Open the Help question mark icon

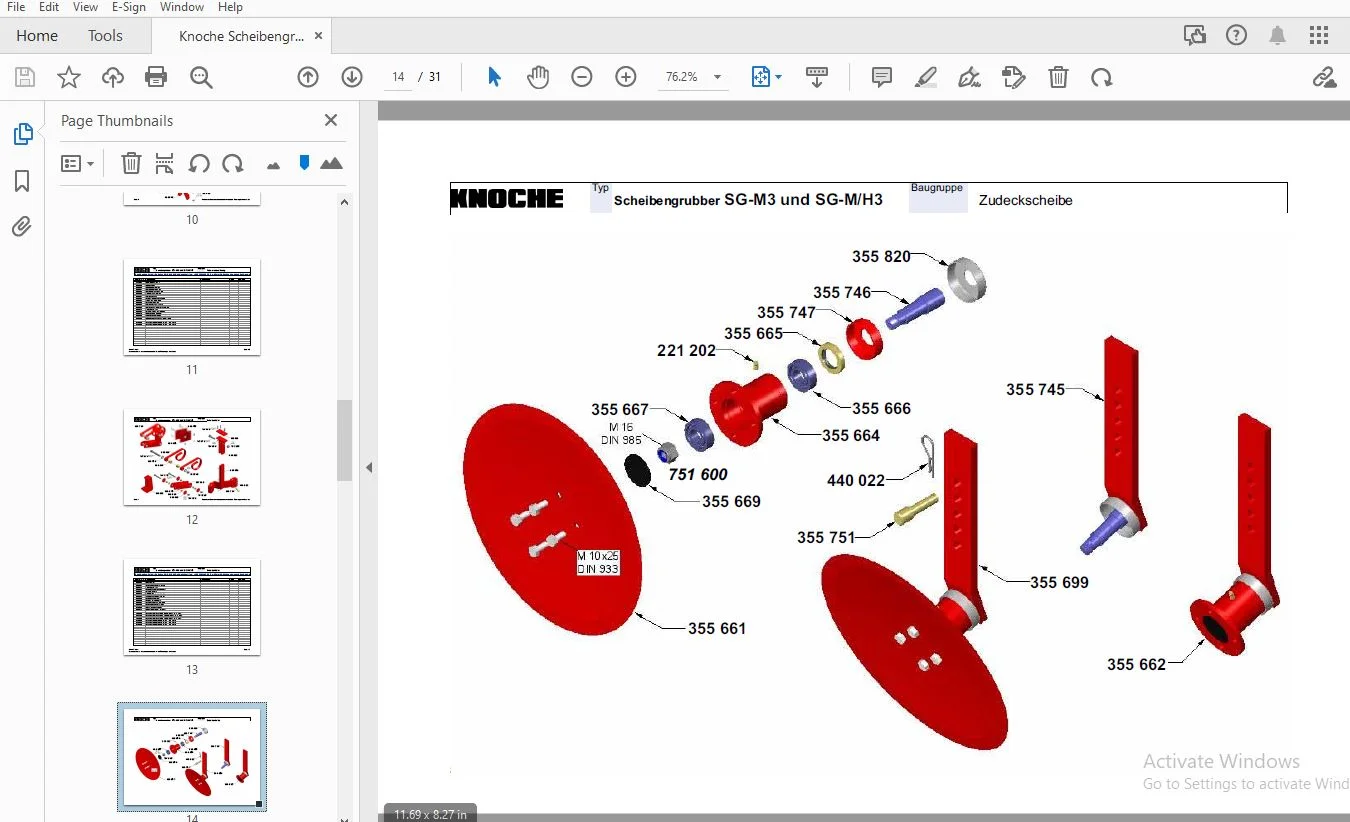click(x=1237, y=36)
